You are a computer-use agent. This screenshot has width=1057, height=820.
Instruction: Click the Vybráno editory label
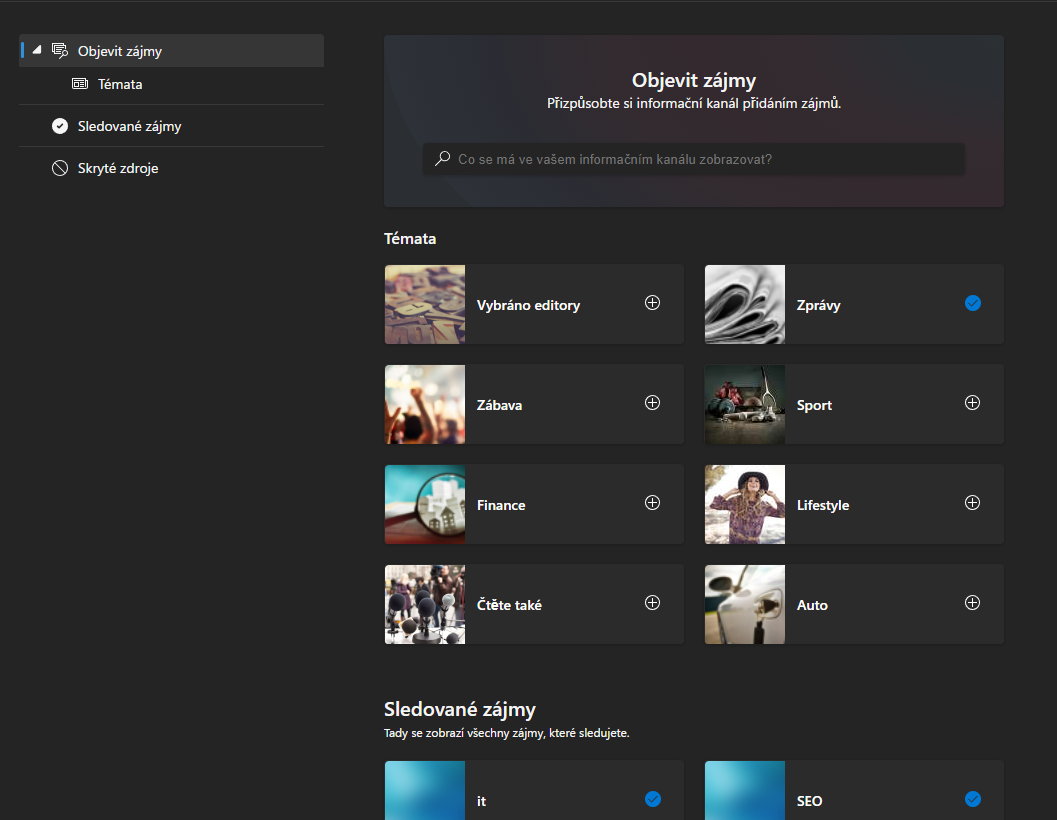[x=528, y=305]
